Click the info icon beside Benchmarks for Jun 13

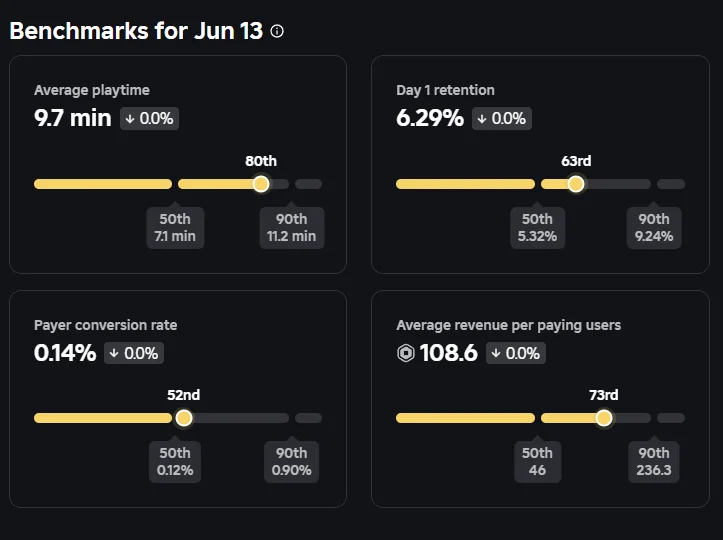pyautogui.click(x=277, y=31)
